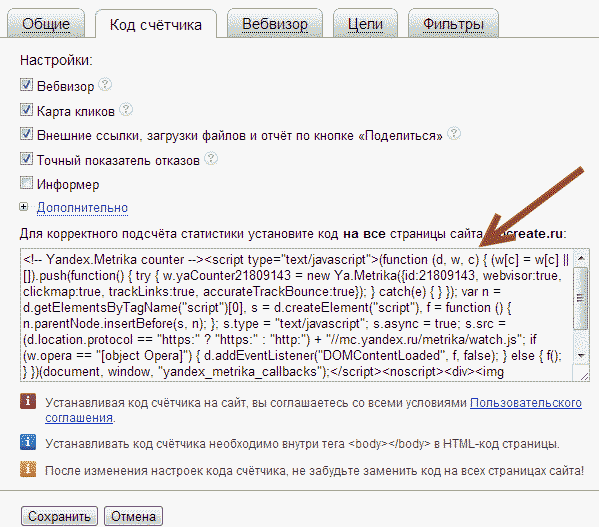599x527 pixels.
Task: Click the code box scroll up arrow
Action: tap(581, 258)
